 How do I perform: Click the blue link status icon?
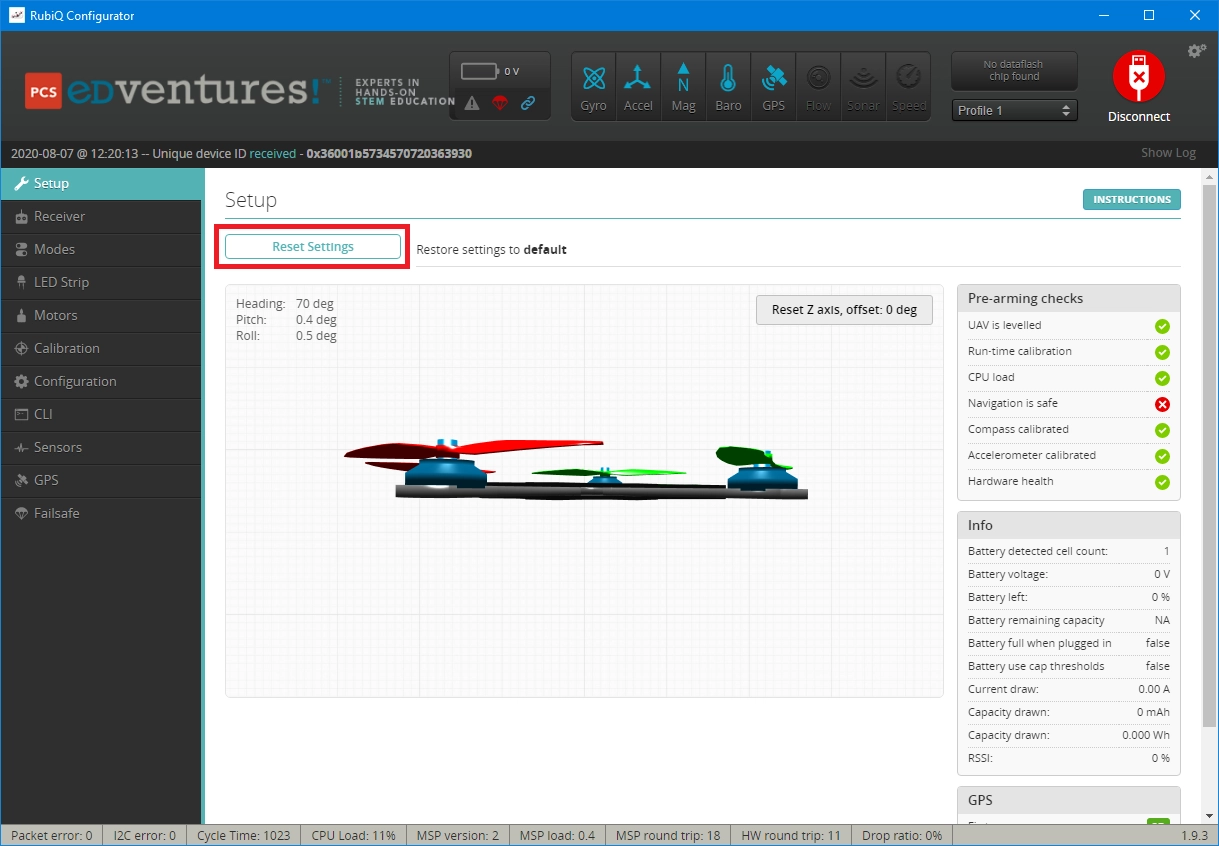(x=528, y=103)
